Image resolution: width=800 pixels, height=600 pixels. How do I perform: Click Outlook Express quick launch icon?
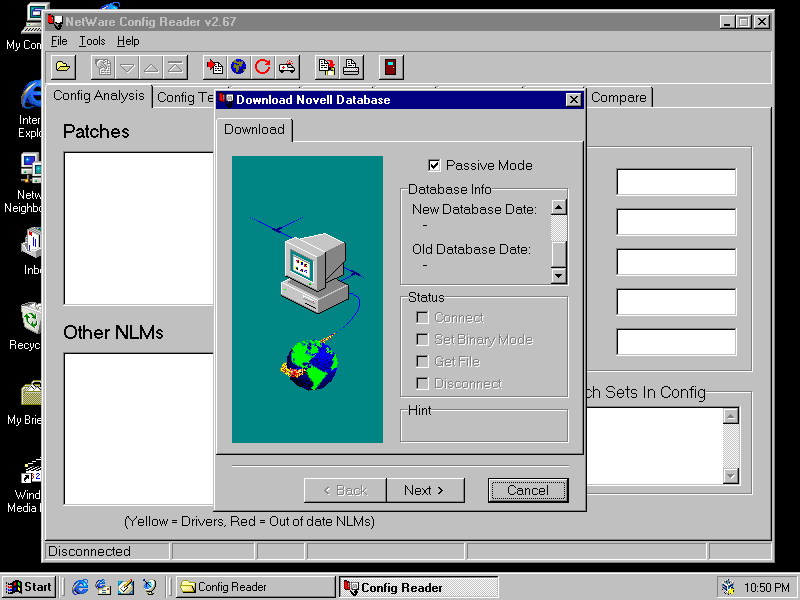pyautogui.click(x=103, y=587)
